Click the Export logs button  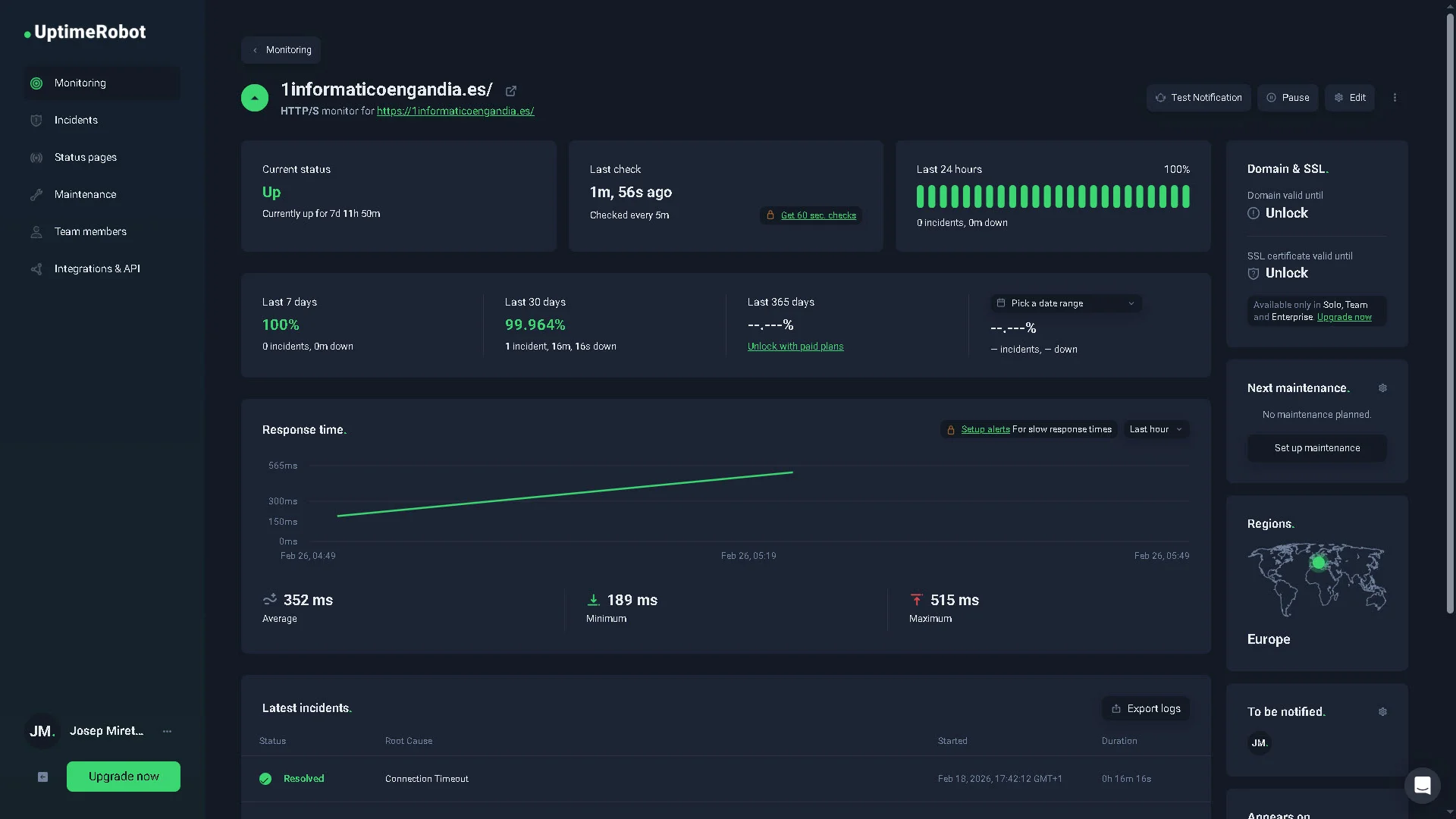click(x=1146, y=708)
